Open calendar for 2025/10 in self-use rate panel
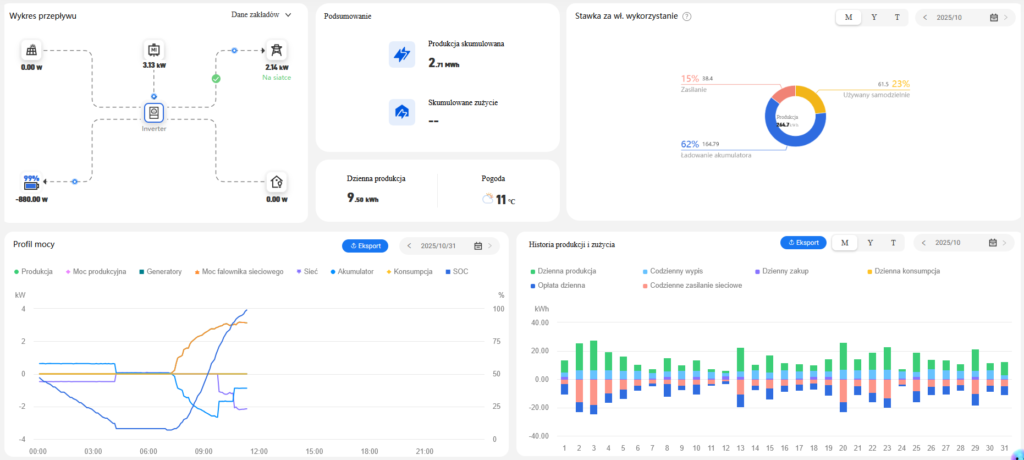 click(993, 17)
